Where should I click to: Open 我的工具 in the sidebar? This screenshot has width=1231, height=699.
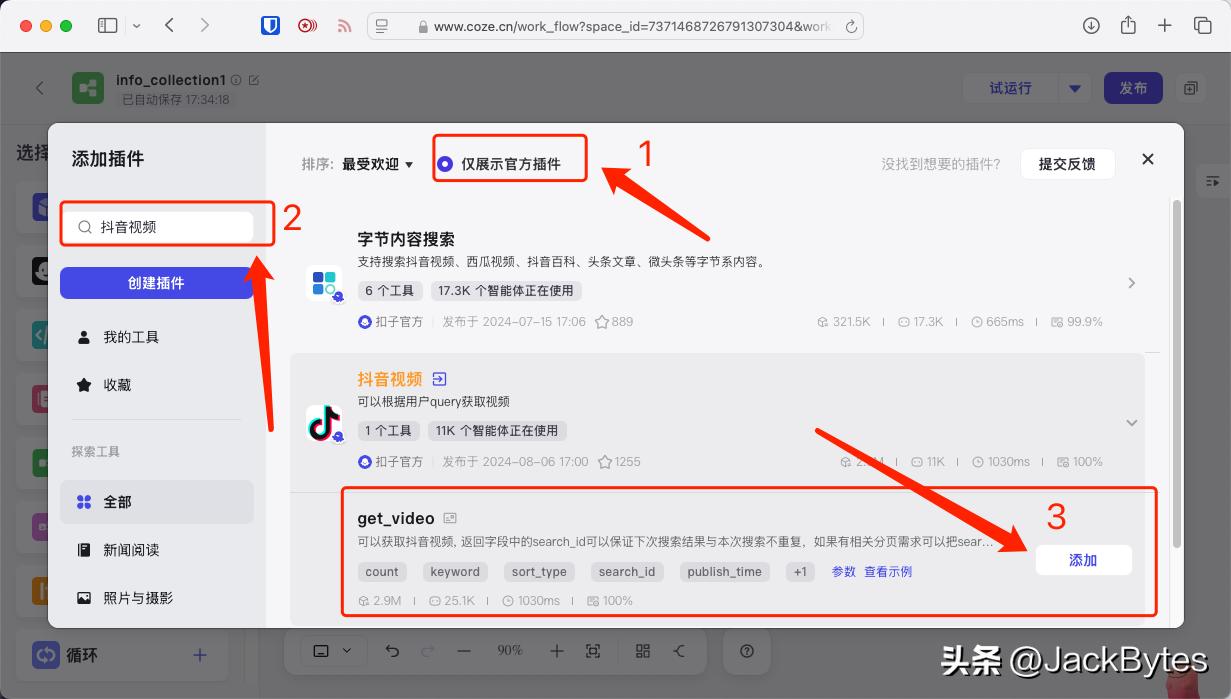pyautogui.click(x=131, y=337)
